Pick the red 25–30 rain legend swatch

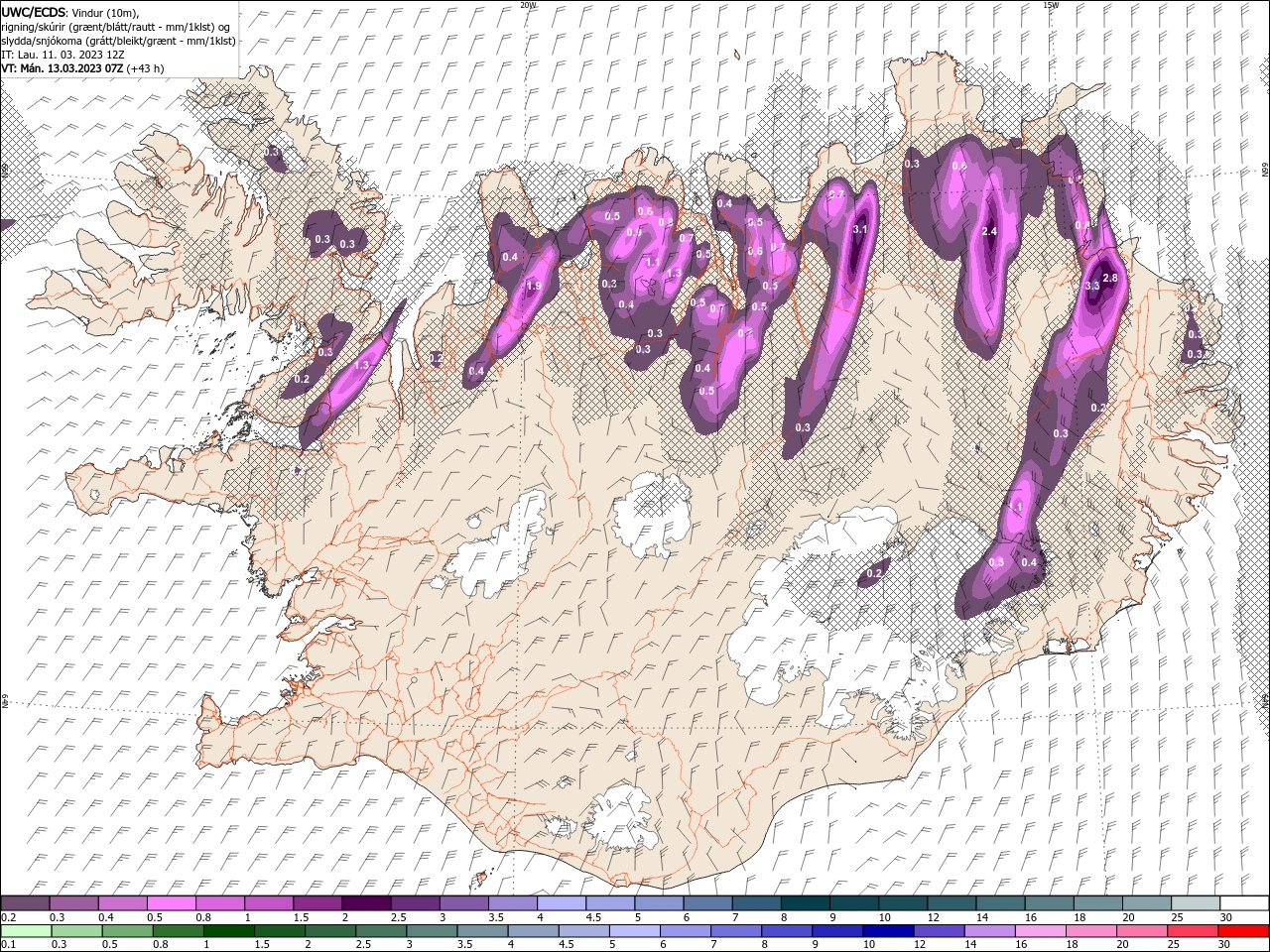pyautogui.click(x=1194, y=931)
